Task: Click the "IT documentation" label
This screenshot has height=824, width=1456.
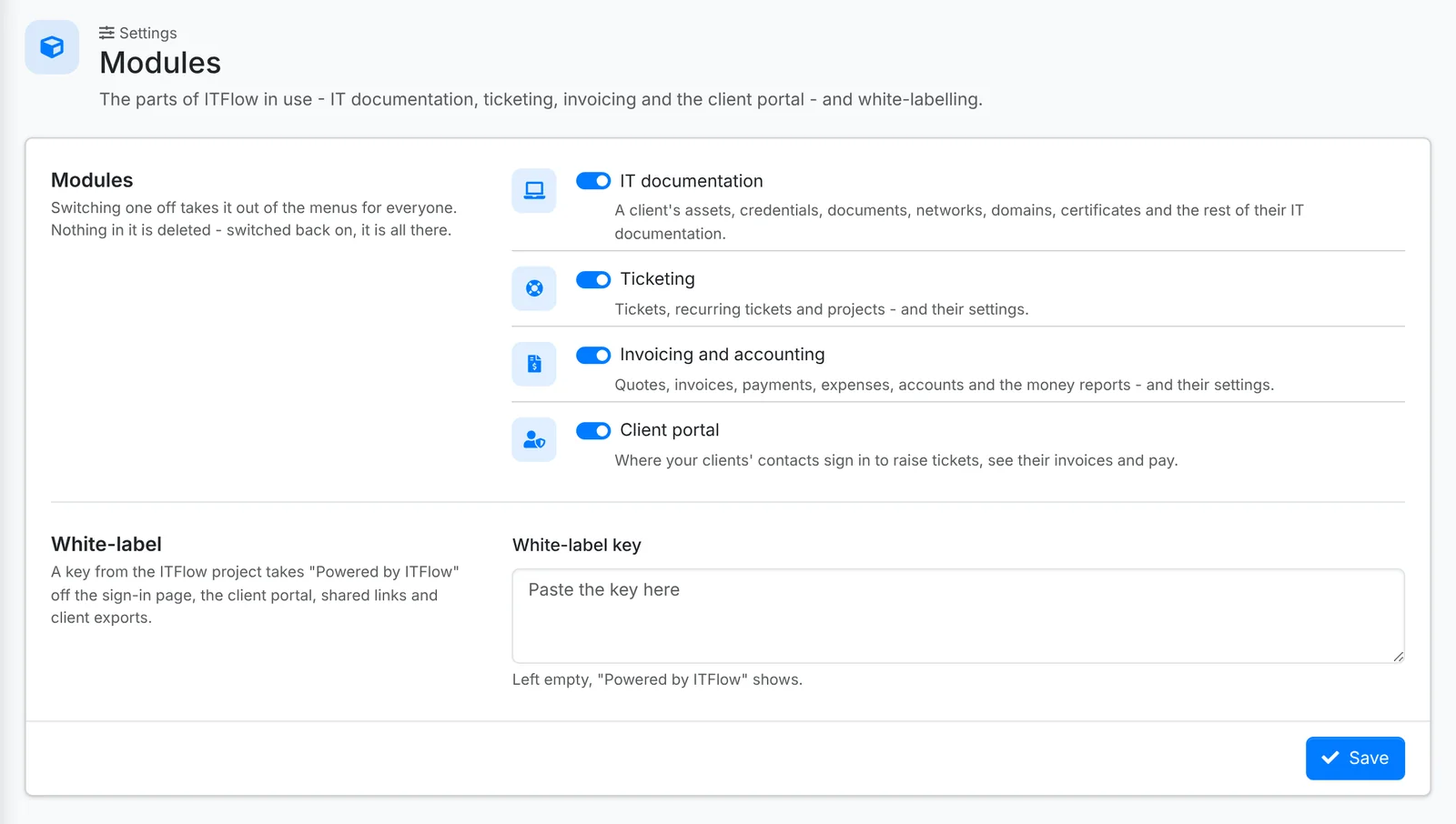Action: click(x=692, y=181)
